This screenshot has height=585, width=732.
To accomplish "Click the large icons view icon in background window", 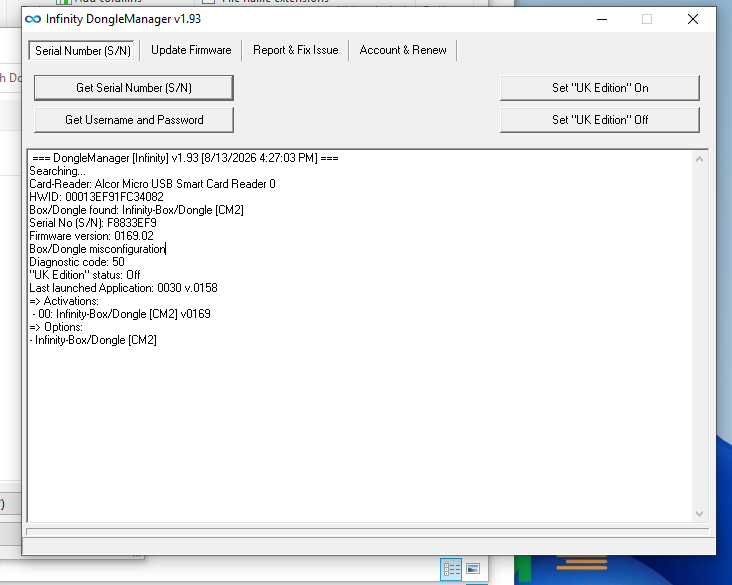I will click(473, 569).
